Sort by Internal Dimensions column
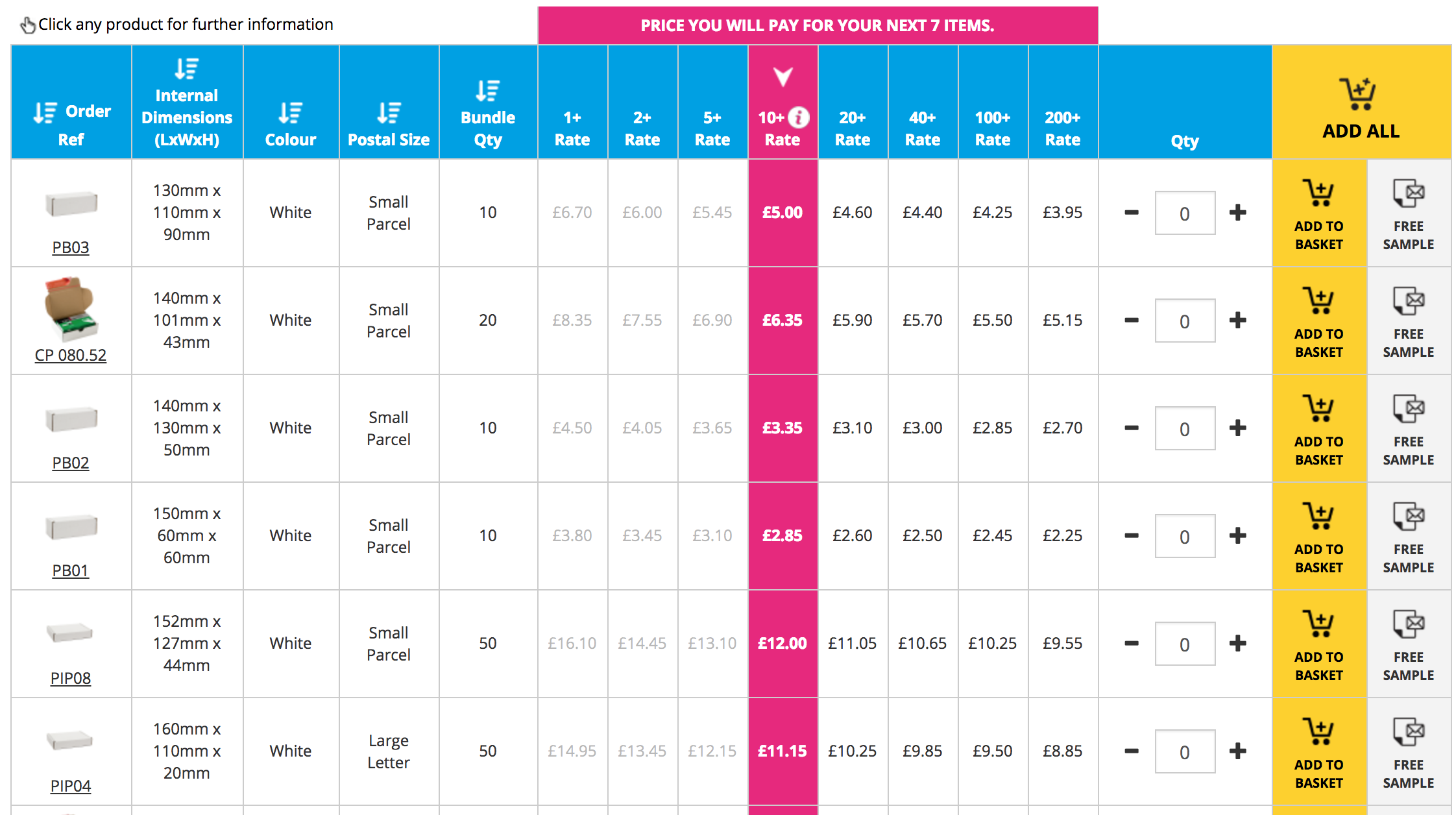This screenshot has height=815, width=1456. pos(187,68)
